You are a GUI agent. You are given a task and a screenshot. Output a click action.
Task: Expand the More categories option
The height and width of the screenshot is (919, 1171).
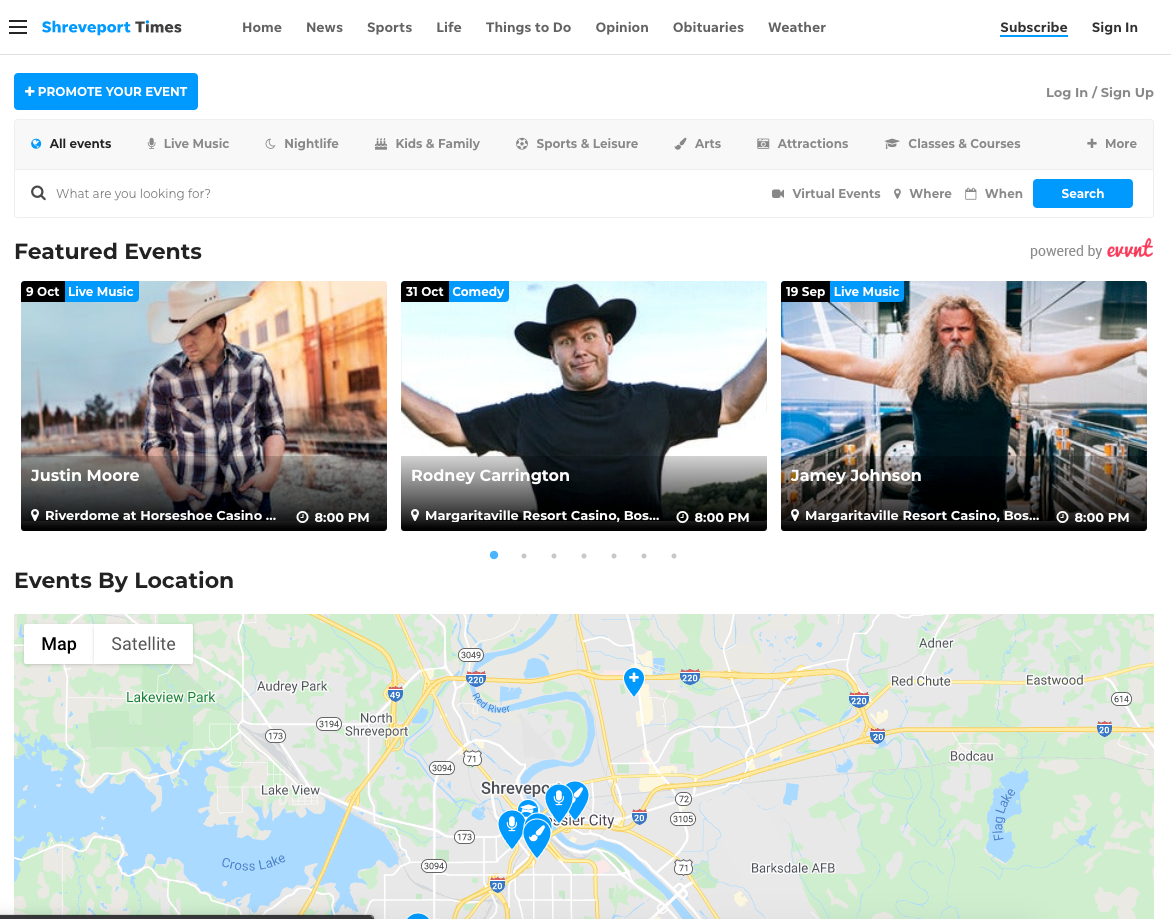[x=1111, y=143]
